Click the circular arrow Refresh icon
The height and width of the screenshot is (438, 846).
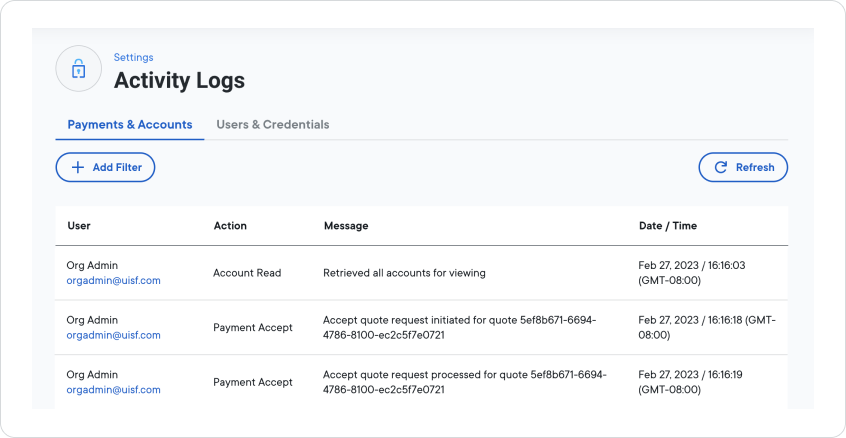(720, 167)
